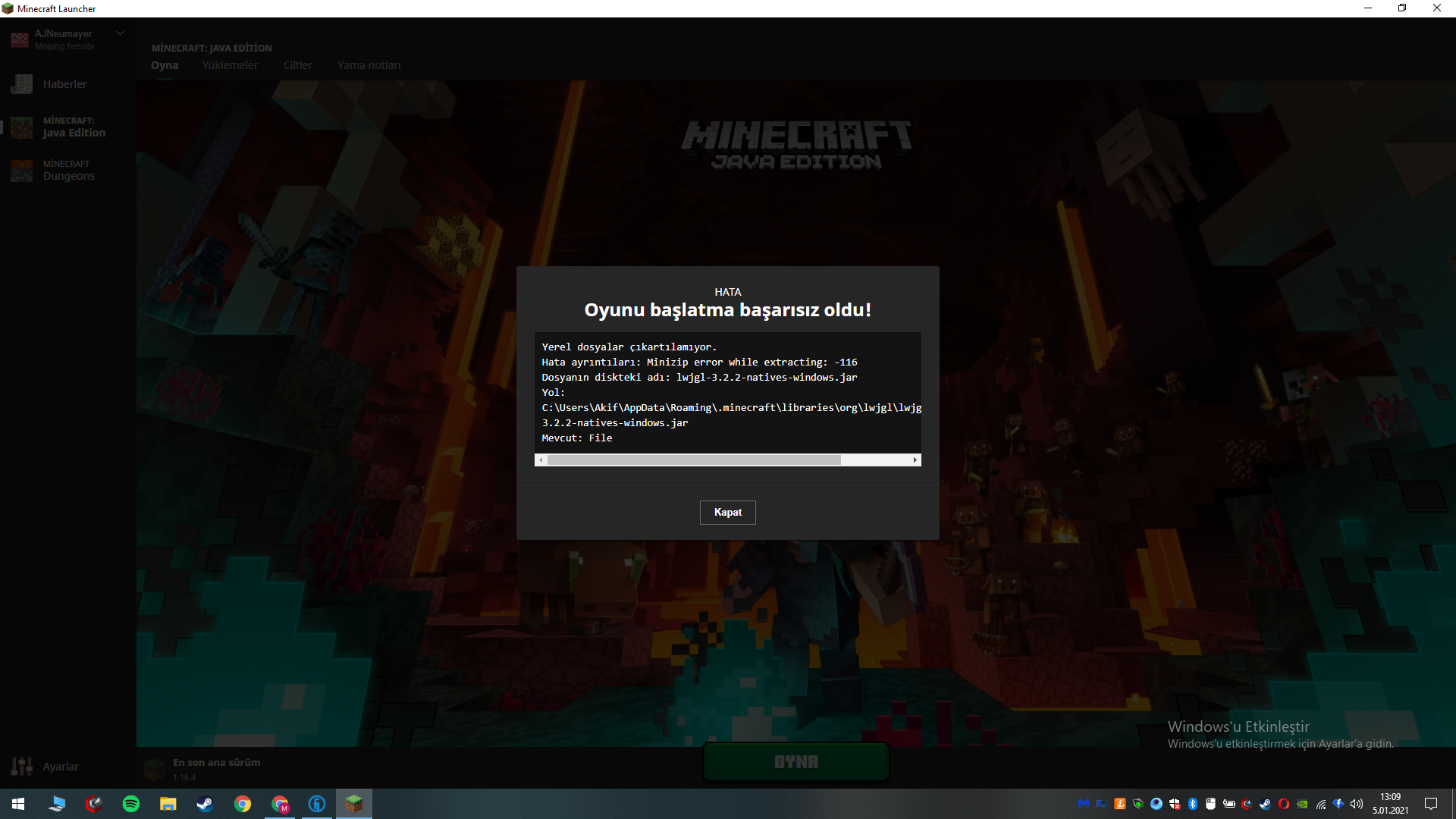1456x819 pixels.
Task: Switch to the Yüklemeler tab
Action: coord(230,65)
